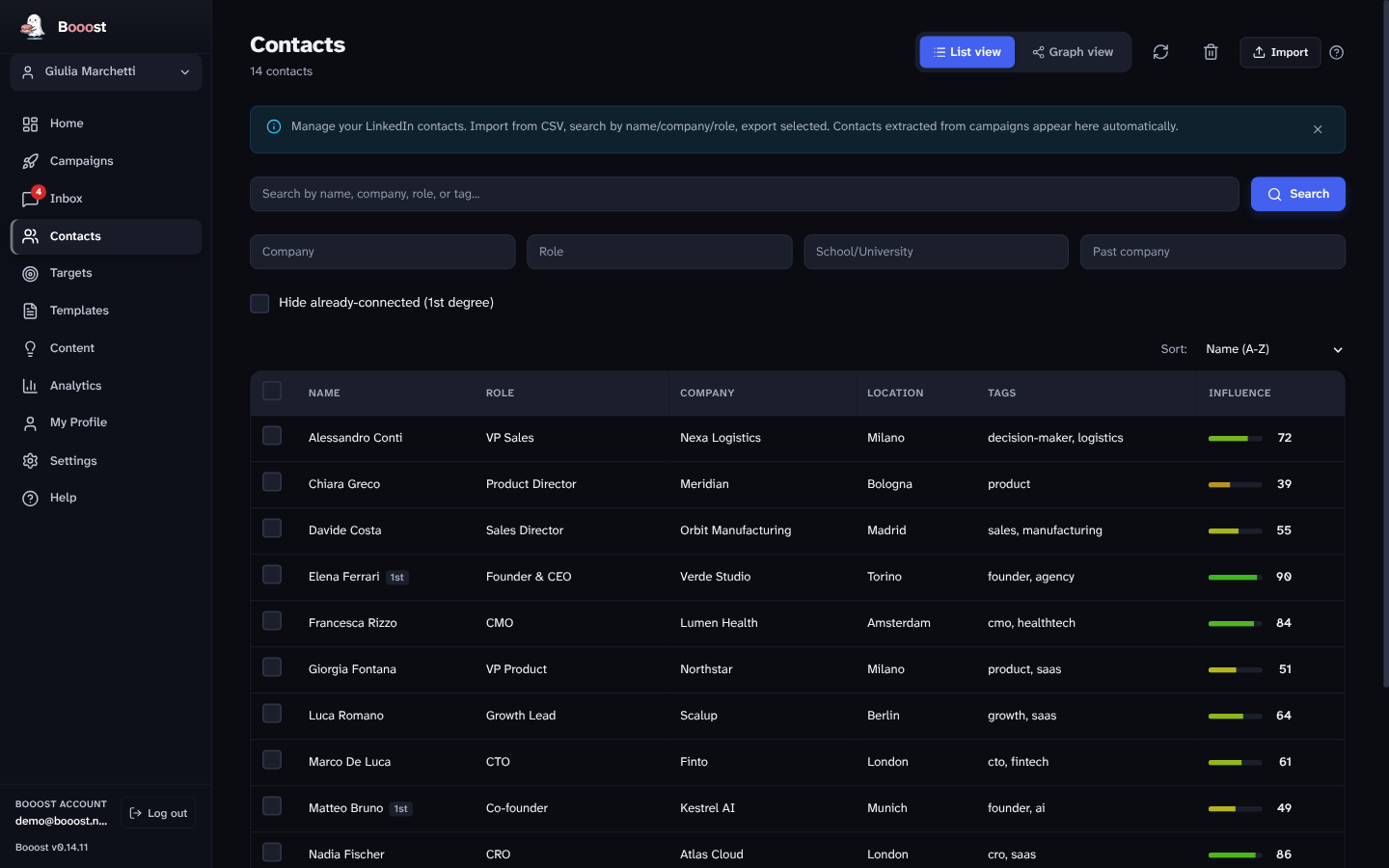Click the Log out button
1389x868 pixels.
coord(158,813)
